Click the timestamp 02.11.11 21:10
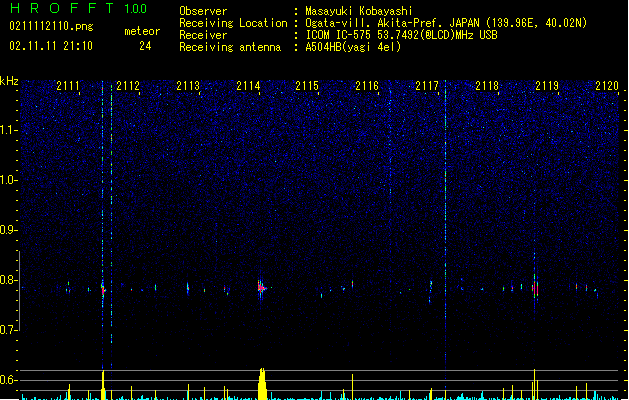This screenshot has height=400, width=629. (x=51, y=46)
